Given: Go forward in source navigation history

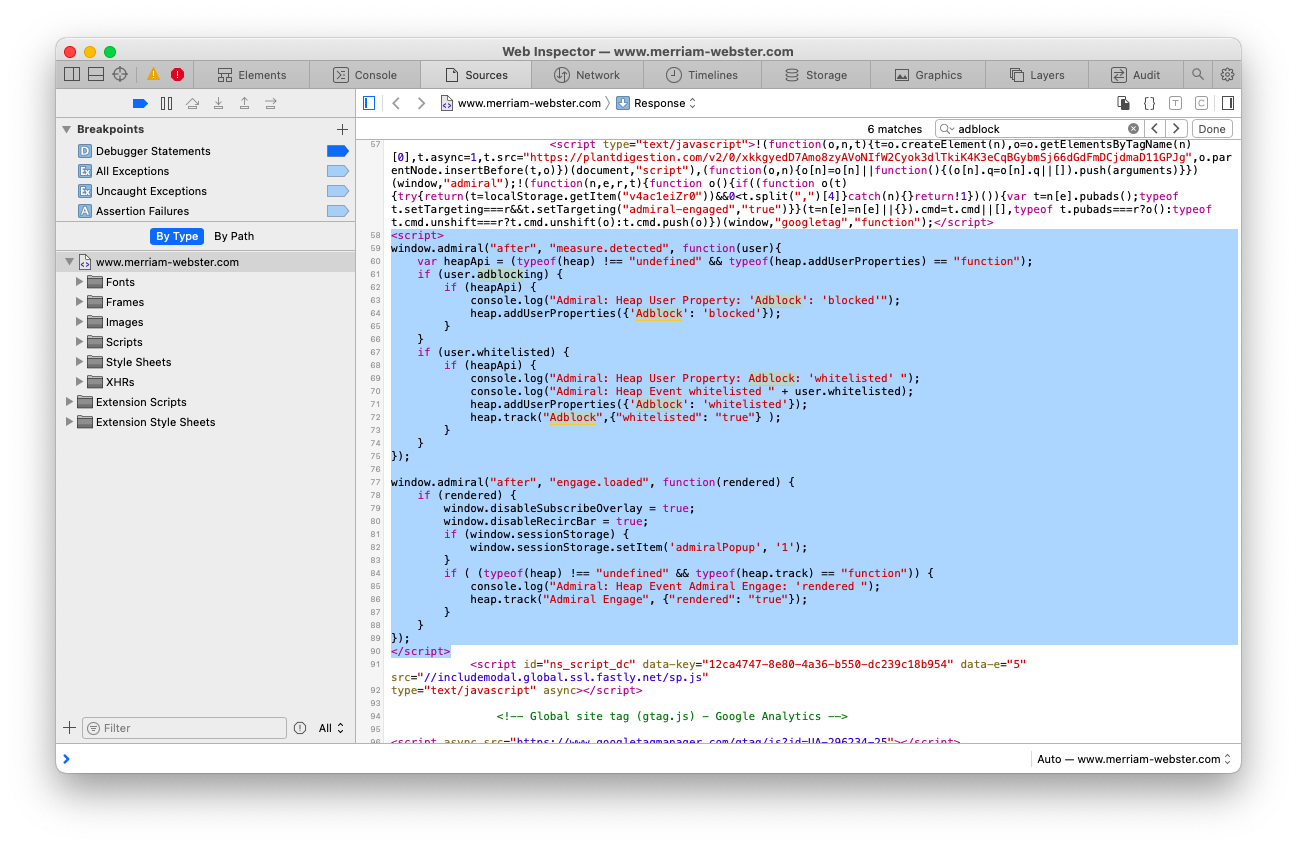Looking at the screenshot, I should 421,103.
